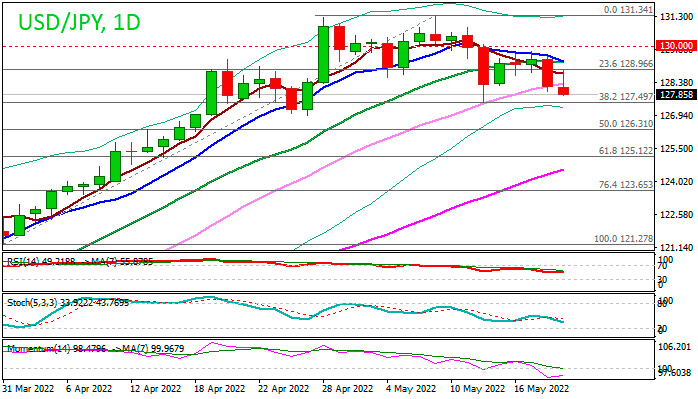Select Fibonacci label 100.0 121.278

point(624,239)
